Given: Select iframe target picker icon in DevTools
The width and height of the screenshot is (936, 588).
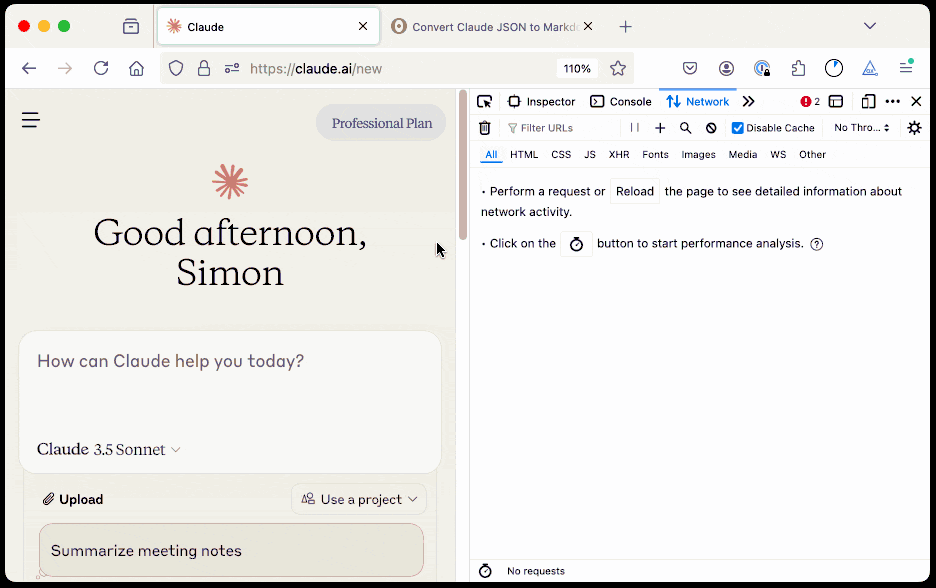Looking at the screenshot, I should tap(836, 101).
